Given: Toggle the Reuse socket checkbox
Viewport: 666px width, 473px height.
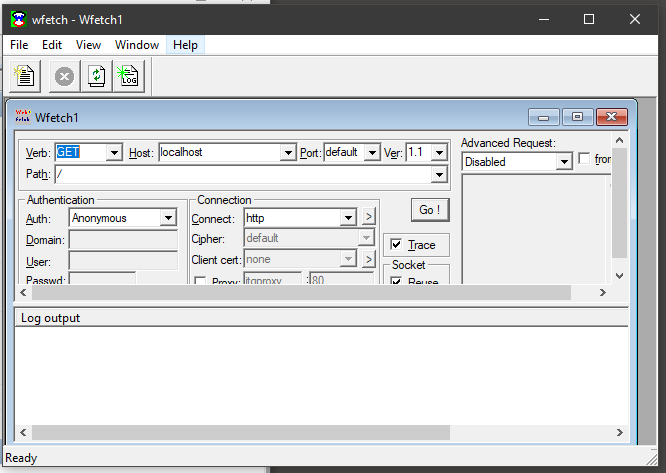Looking at the screenshot, I should [396, 280].
